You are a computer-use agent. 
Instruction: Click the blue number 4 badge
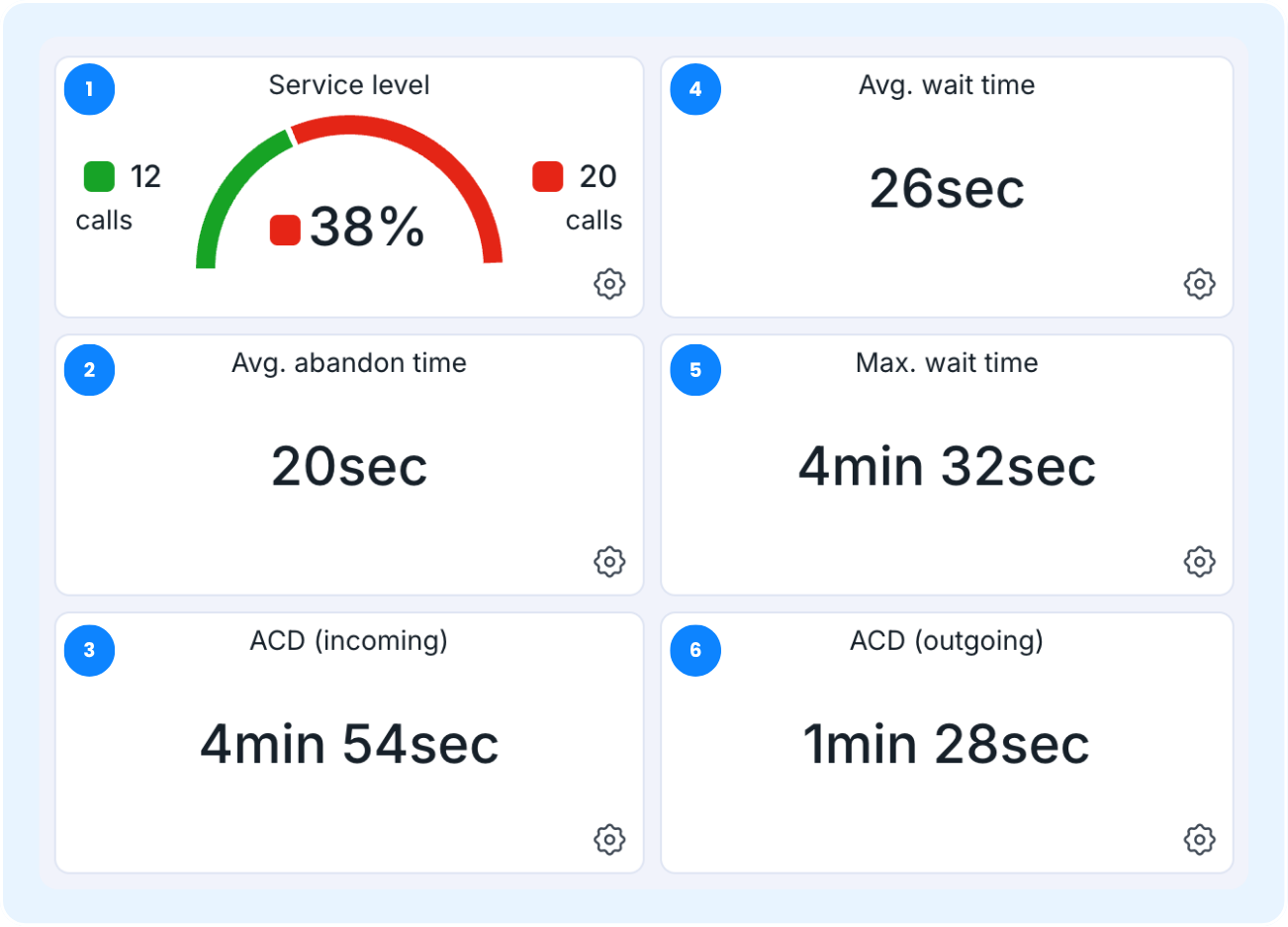click(x=695, y=90)
